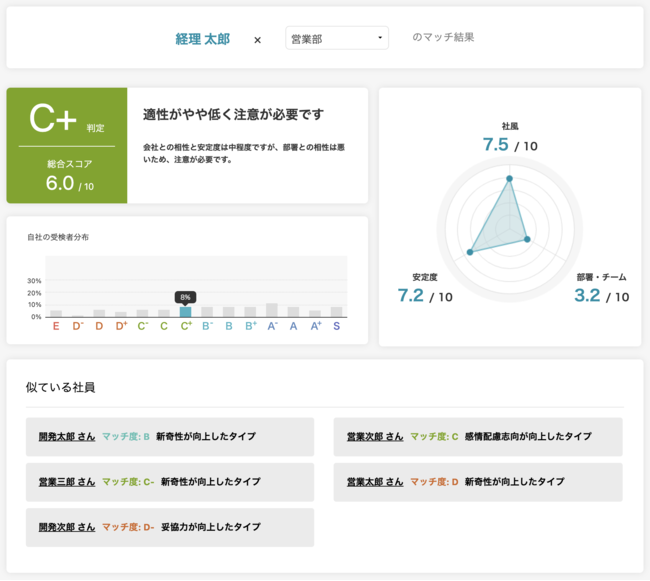
Task: Click the 8% tooltip above C+ bar
Action: tap(185, 297)
